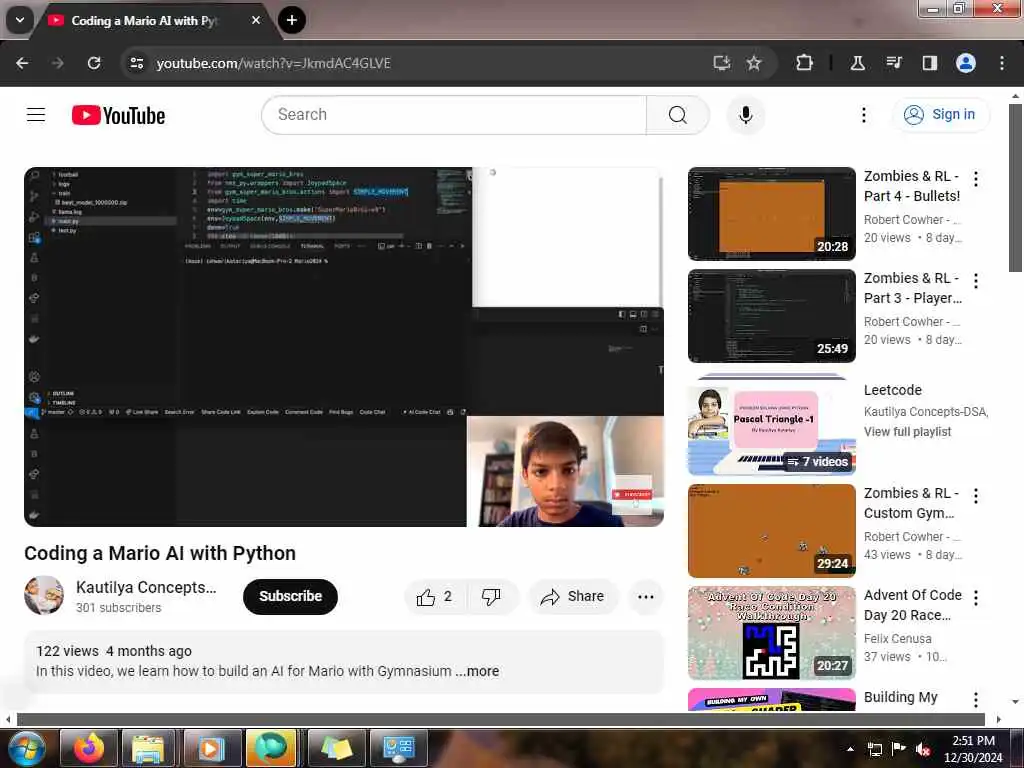Open Zombies & RL Part 4 Bullets title
The image size is (1024, 768).
912,186
